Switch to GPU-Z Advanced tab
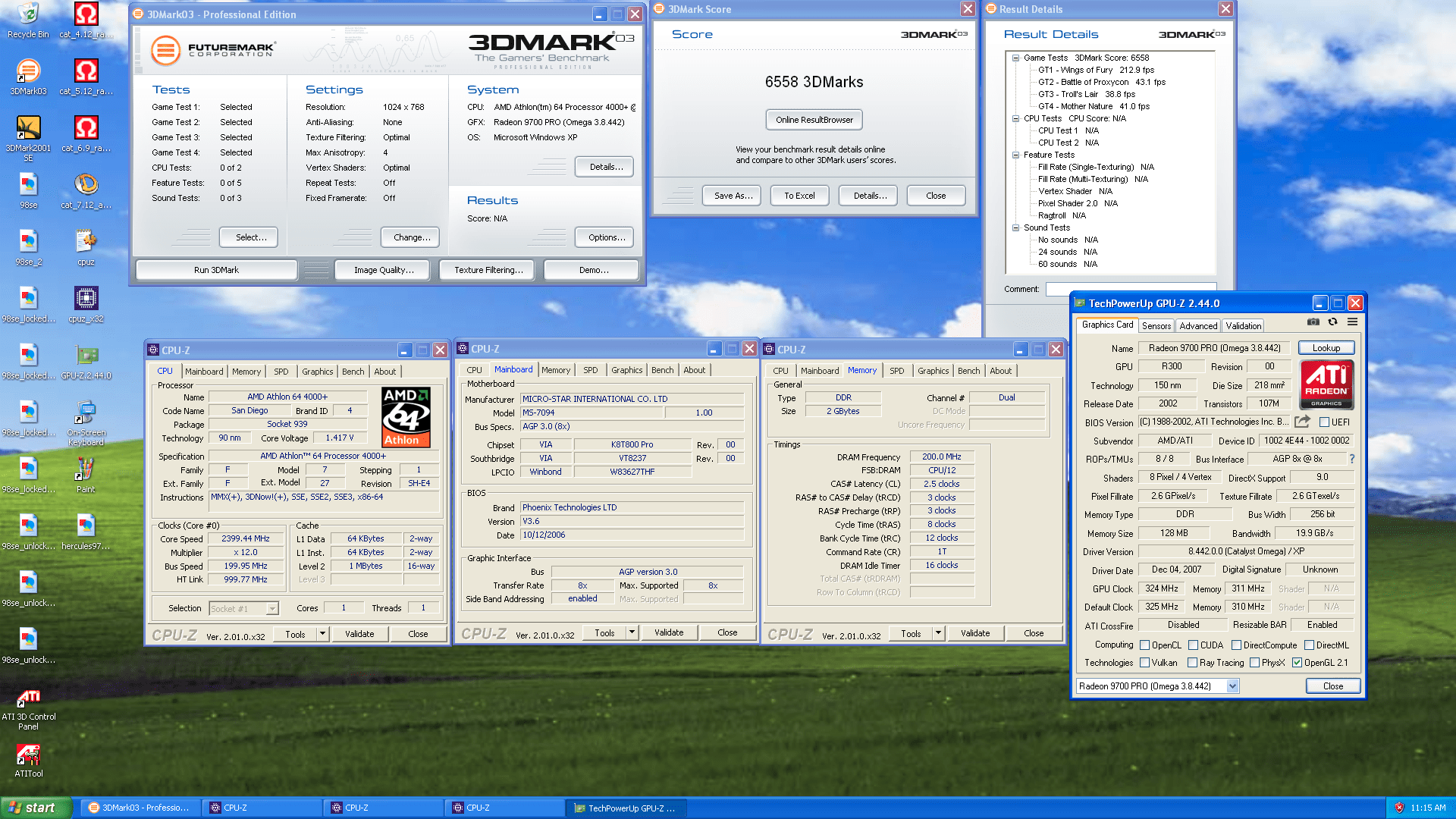The image size is (1456, 819). pyautogui.click(x=1198, y=326)
